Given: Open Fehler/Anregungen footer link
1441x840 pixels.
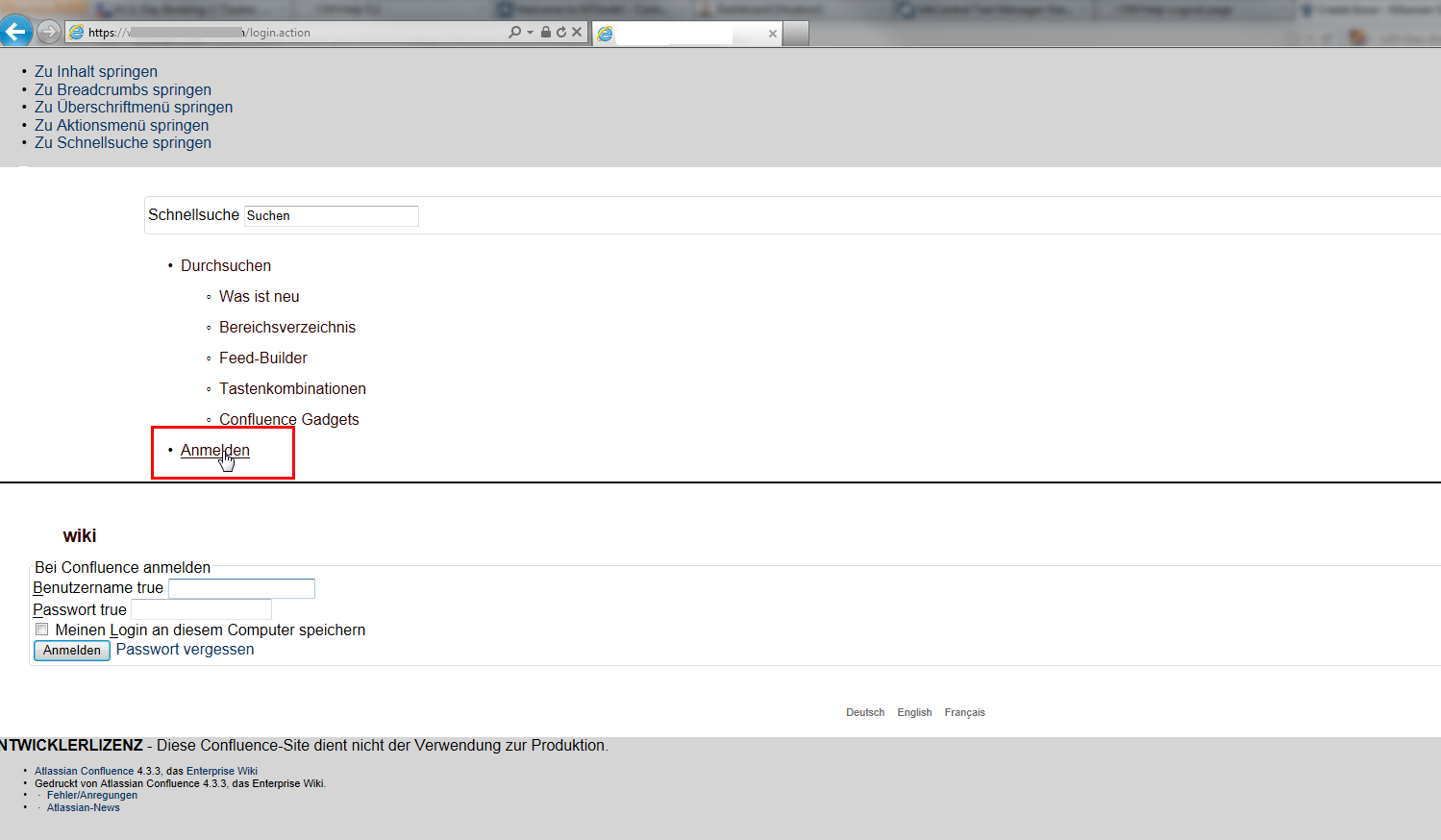Looking at the screenshot, I should (x=92, y=796).
